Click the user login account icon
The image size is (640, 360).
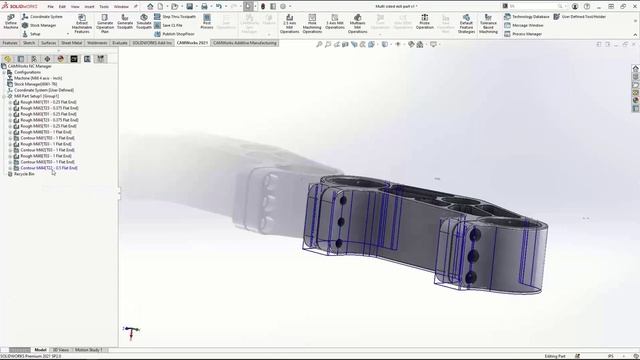pyautogui.click(x=575, y=6)
